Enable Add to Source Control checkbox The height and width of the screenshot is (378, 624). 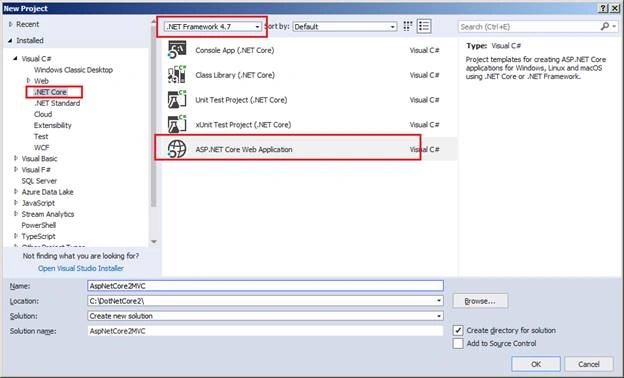[458, 343]
